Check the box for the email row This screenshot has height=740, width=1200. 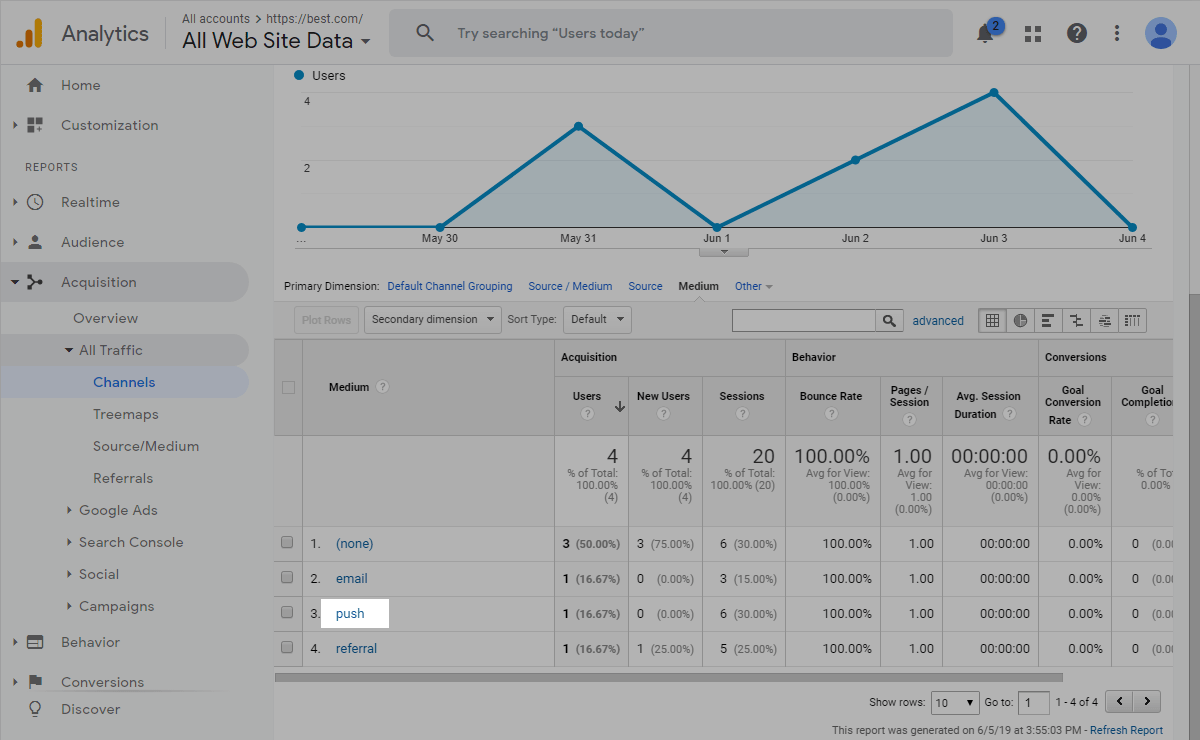pos(287,578)
